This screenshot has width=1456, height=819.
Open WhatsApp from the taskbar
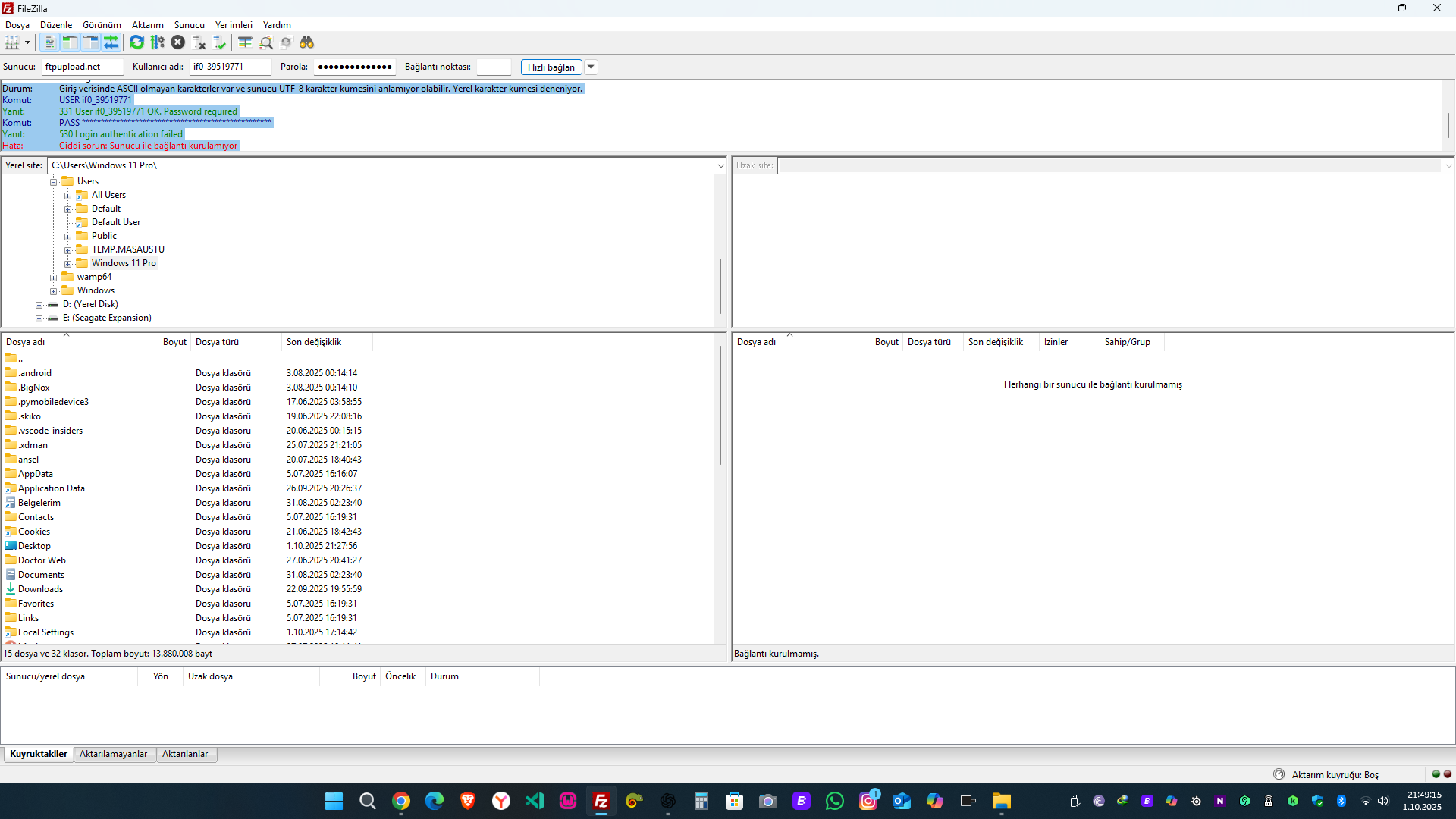[x=835, y=801]
